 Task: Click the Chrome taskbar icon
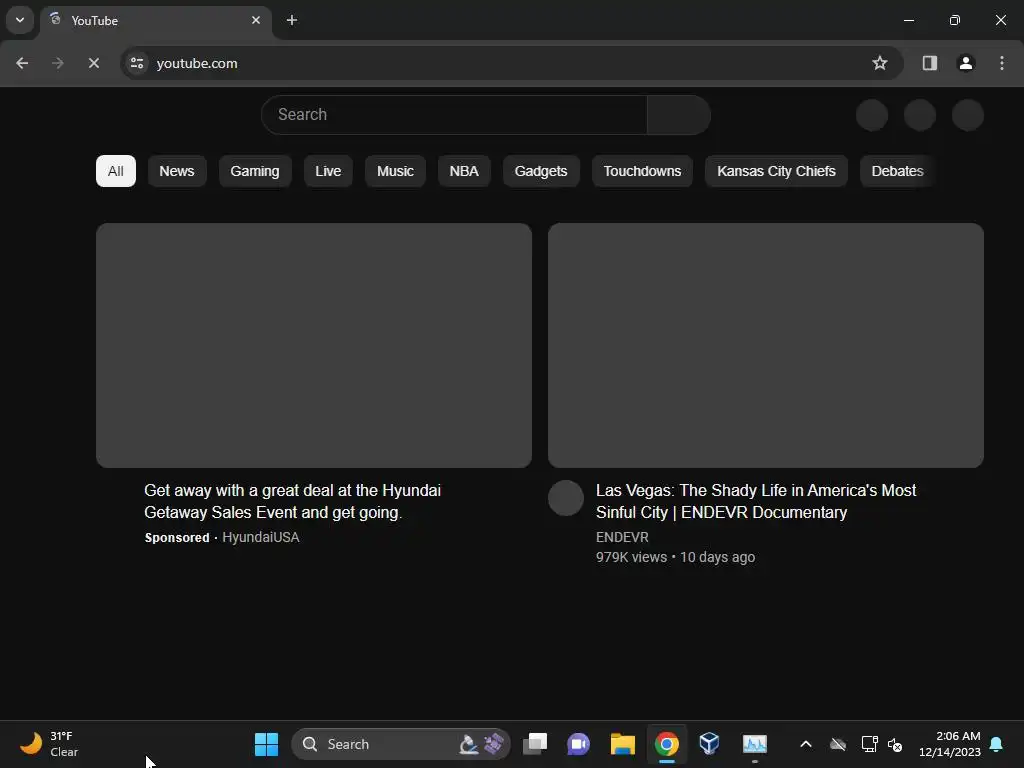point(666,744)
